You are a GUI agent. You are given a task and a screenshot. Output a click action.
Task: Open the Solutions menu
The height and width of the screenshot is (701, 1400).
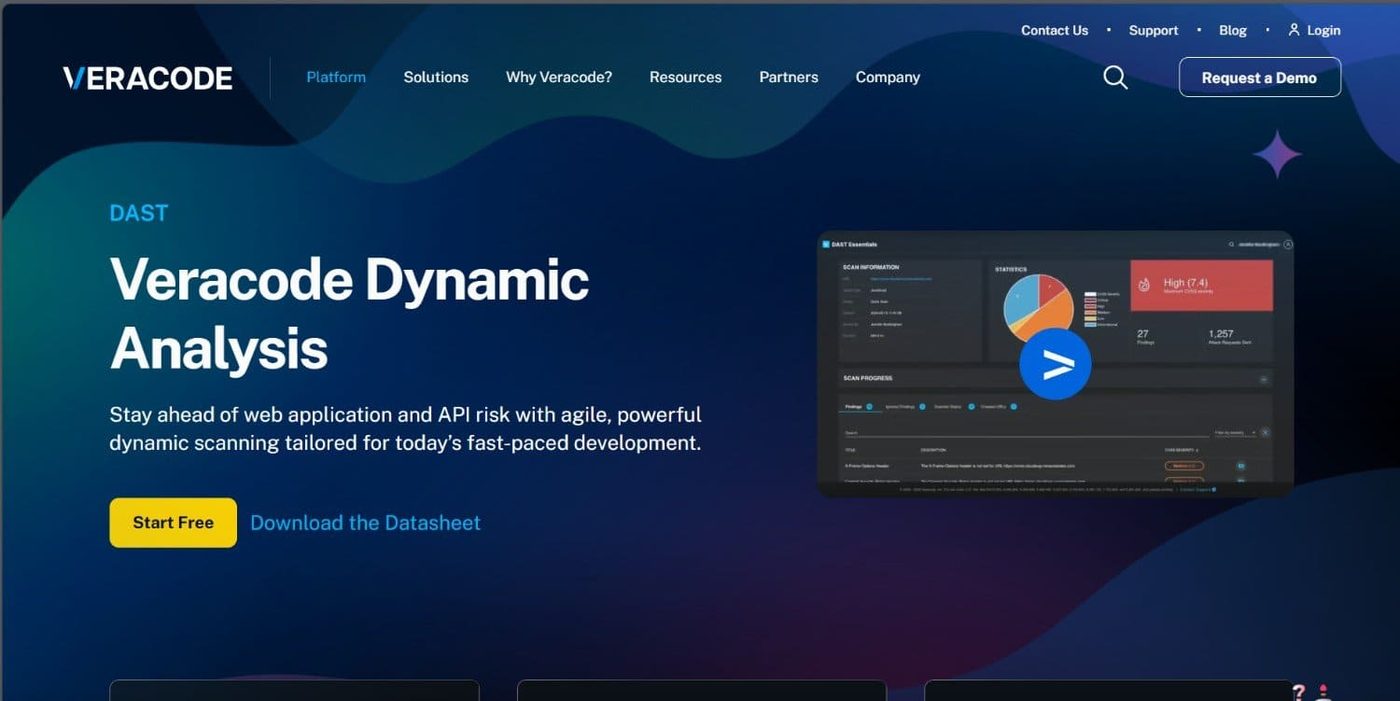point(436,77)
